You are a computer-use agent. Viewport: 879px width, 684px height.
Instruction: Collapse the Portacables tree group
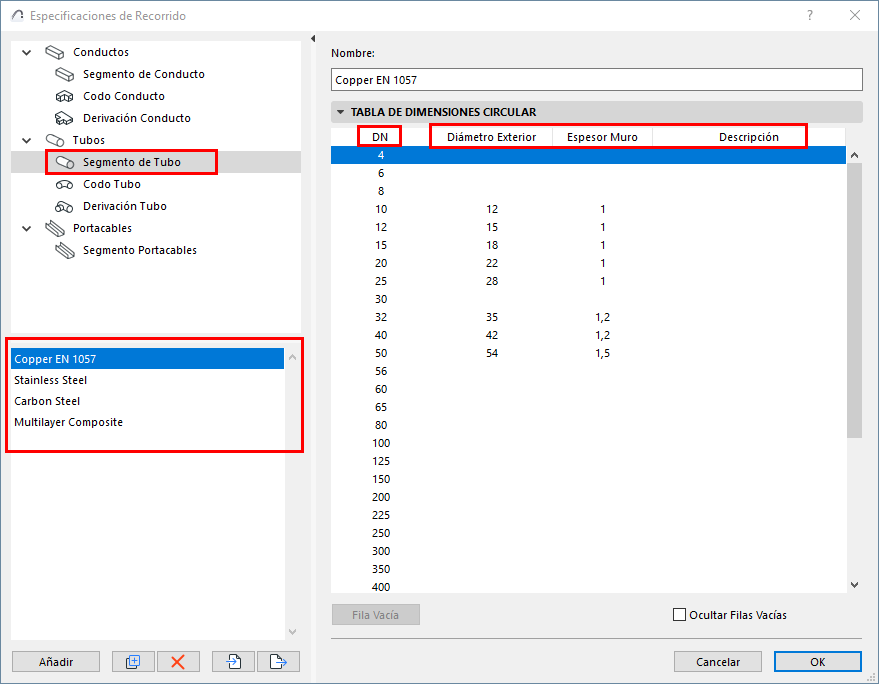pyautogui.click(x=26, y=228)
